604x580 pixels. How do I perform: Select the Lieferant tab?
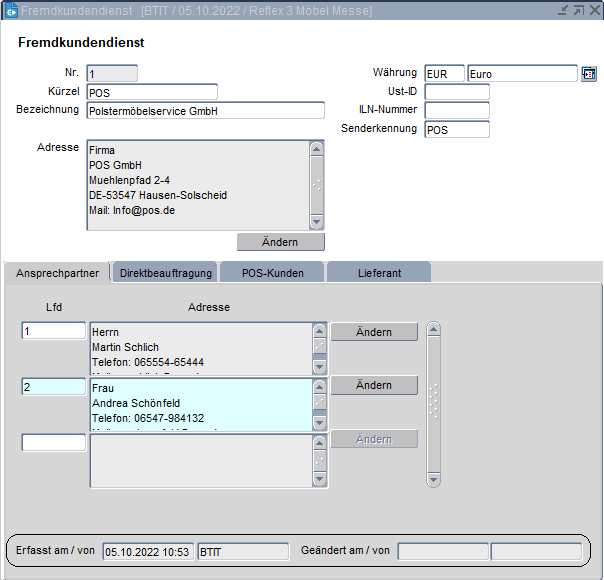coord(379,272)
